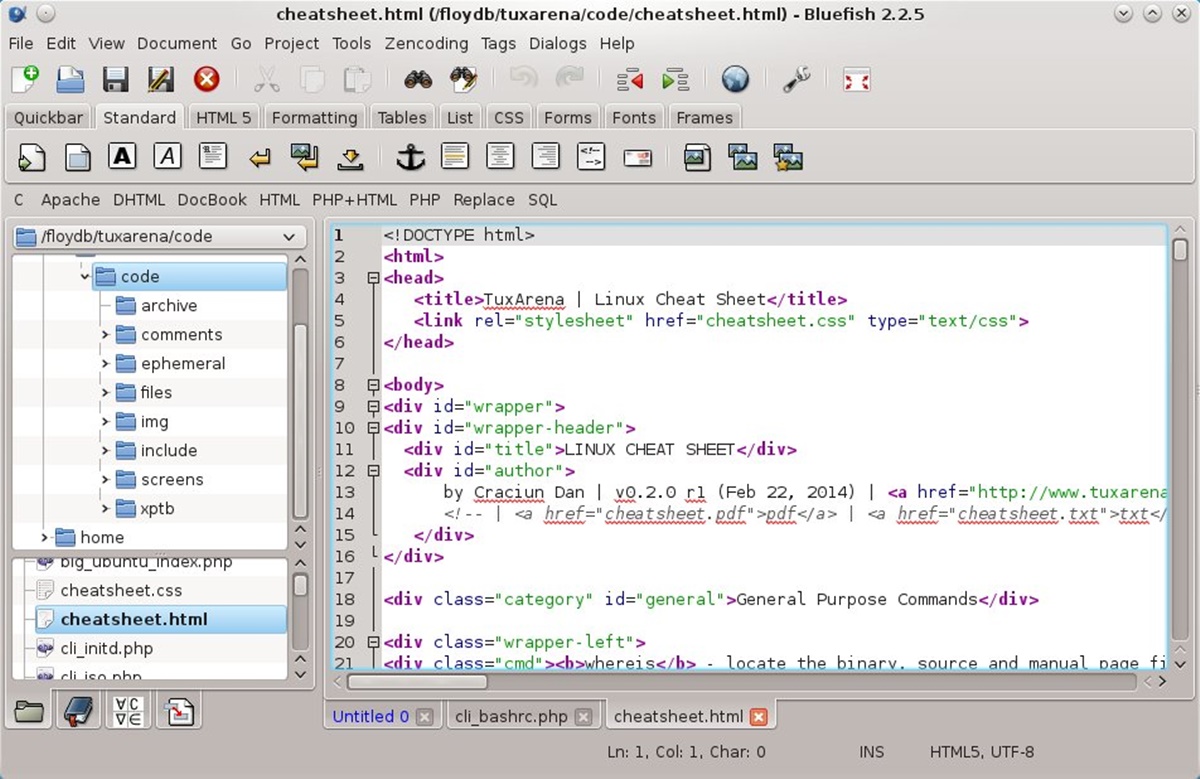Screen dimensions: 1200x779
Task: Click the Multi thumbnail icon with star
Action: coord(788,157)
